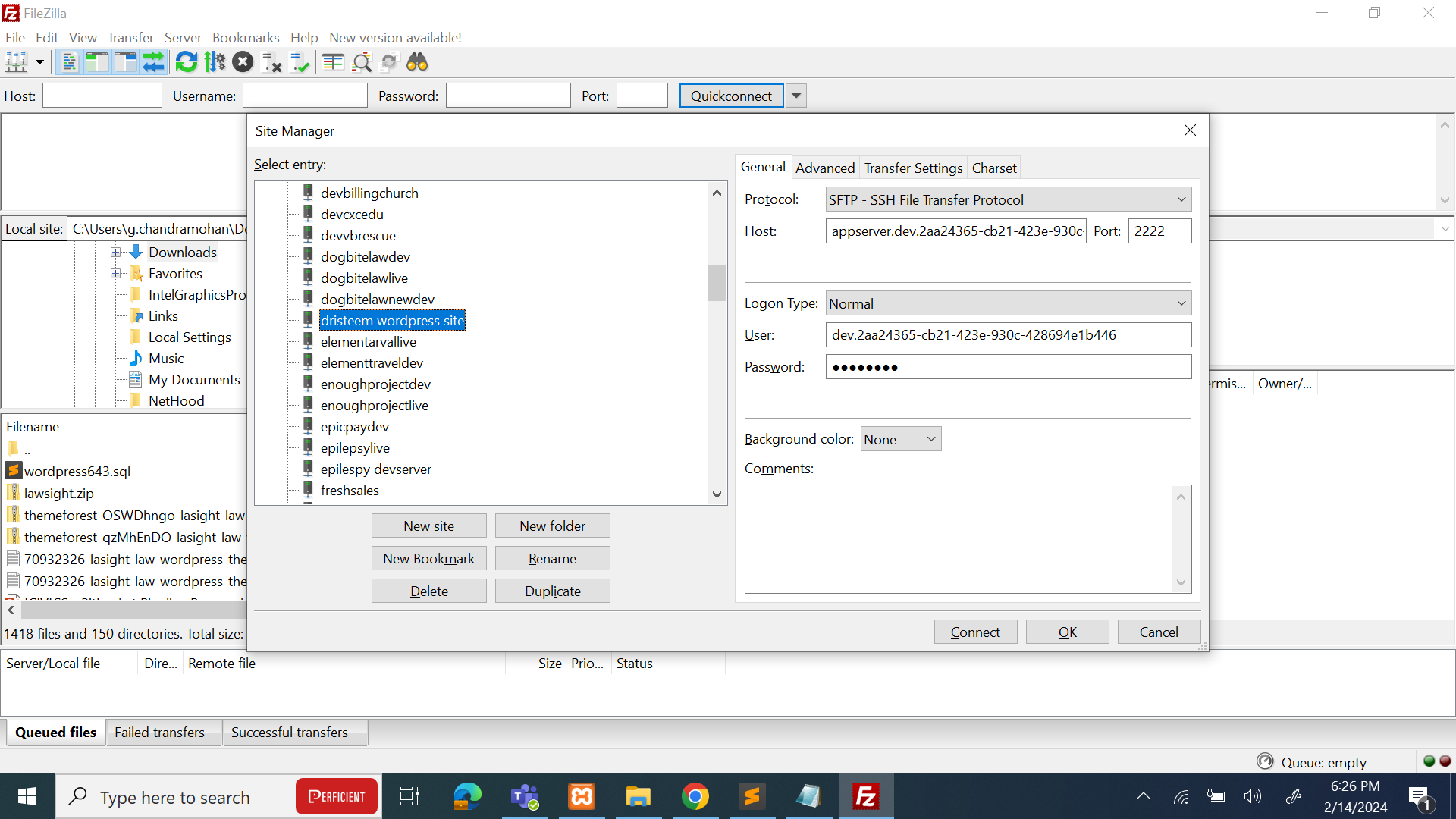Screen dimensions: 1456x819
Task: Click New Bookmark button
Action: click(x=428, y=558)
